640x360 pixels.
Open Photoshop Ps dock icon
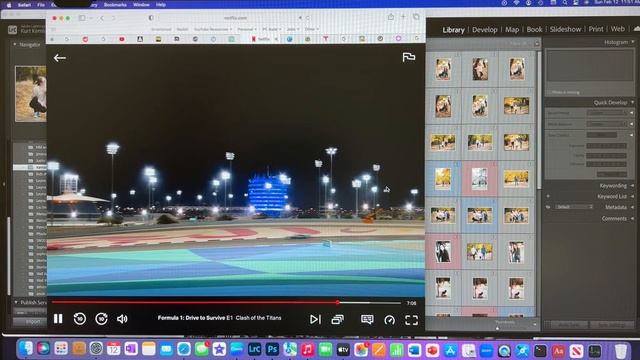click(x=272, y=349)
